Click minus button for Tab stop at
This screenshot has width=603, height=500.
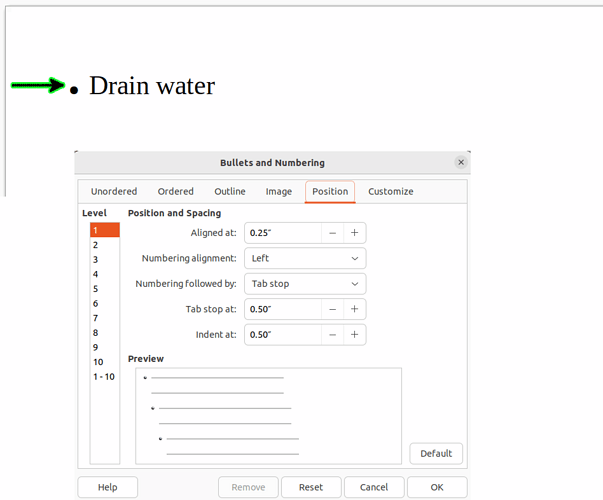332,309
